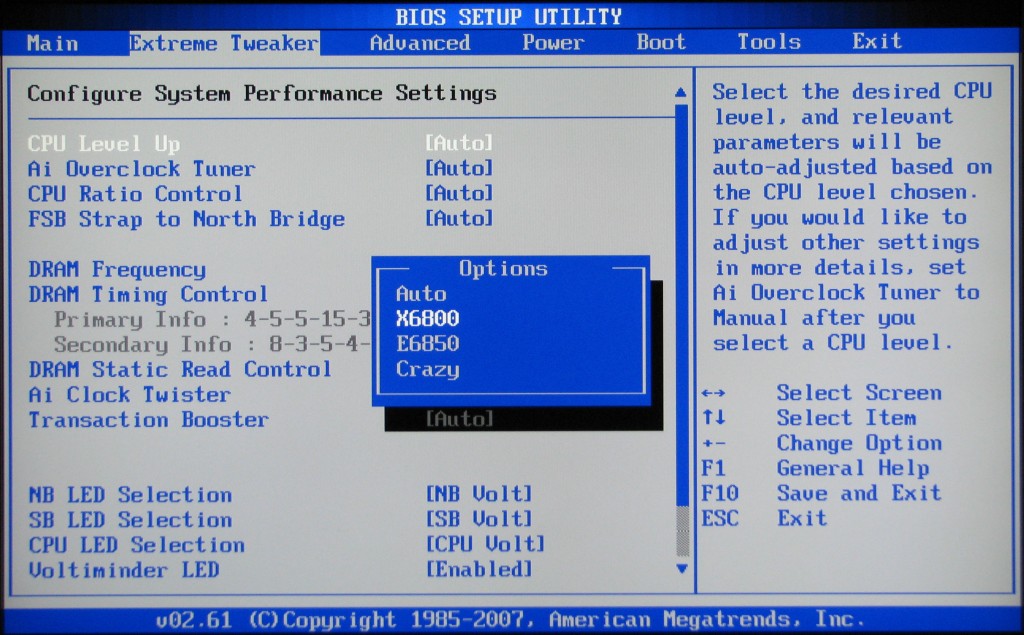Select Auto in the Options popup
1024x635 pixels.
[421, 294]
